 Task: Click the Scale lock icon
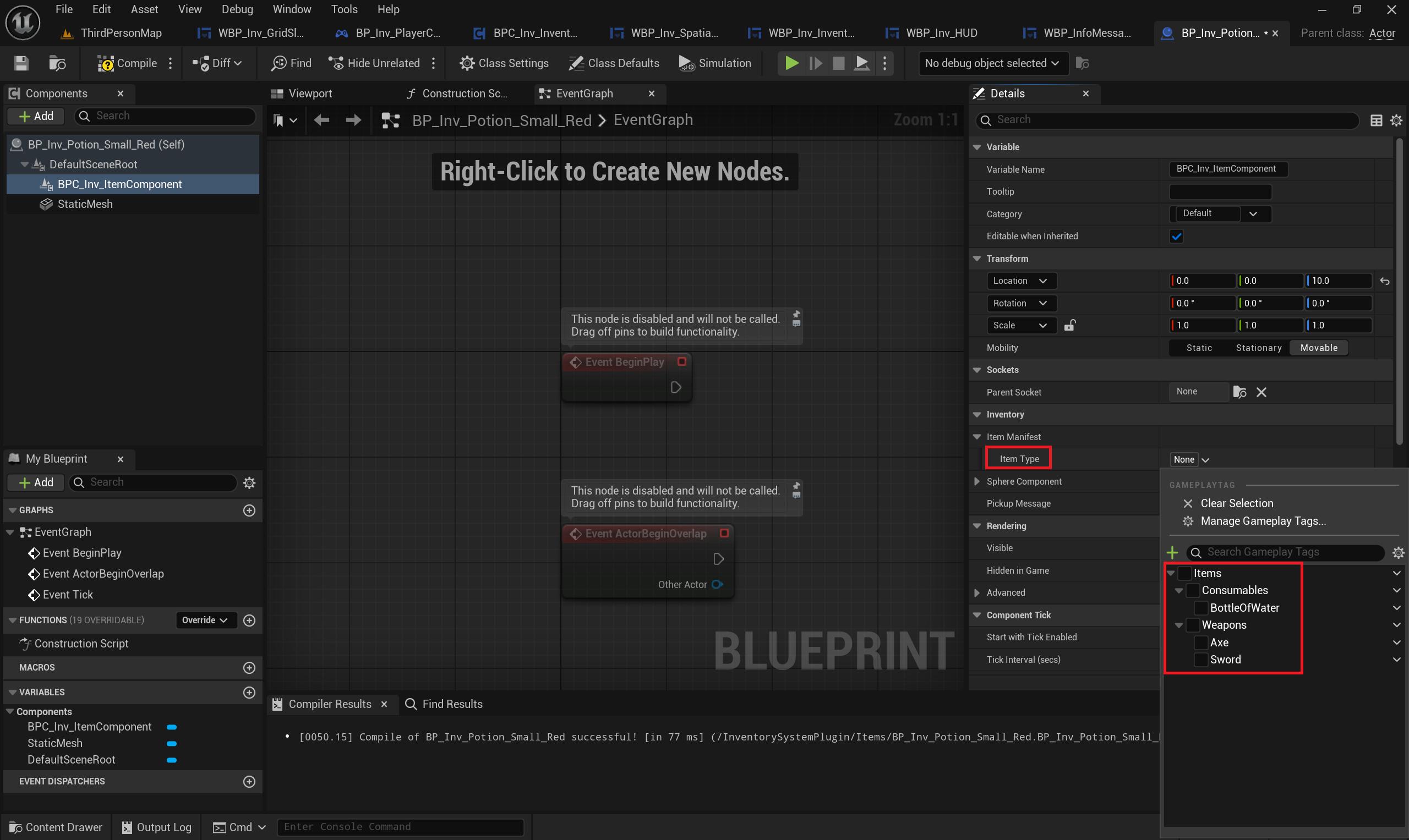click(x=1069, y=326)
